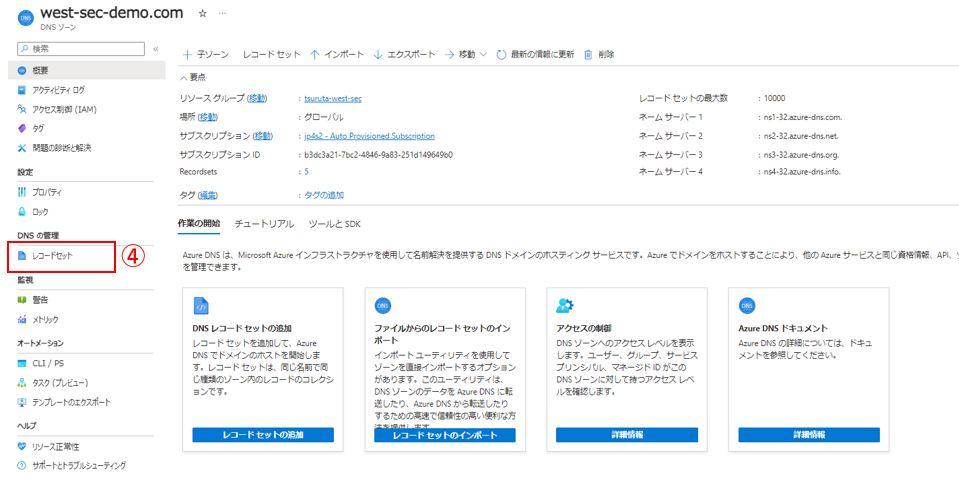Open jp4s2 - Auto Provisioned Subscription link
The image size is (959, 488).
369,136
